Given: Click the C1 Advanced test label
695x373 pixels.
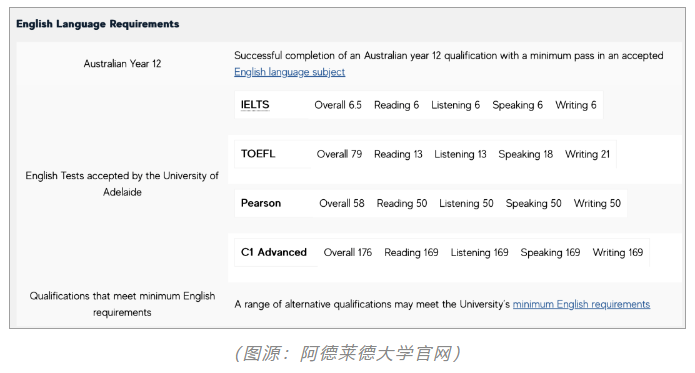Looking at the screenshot, I should click(x=273, y=252).
